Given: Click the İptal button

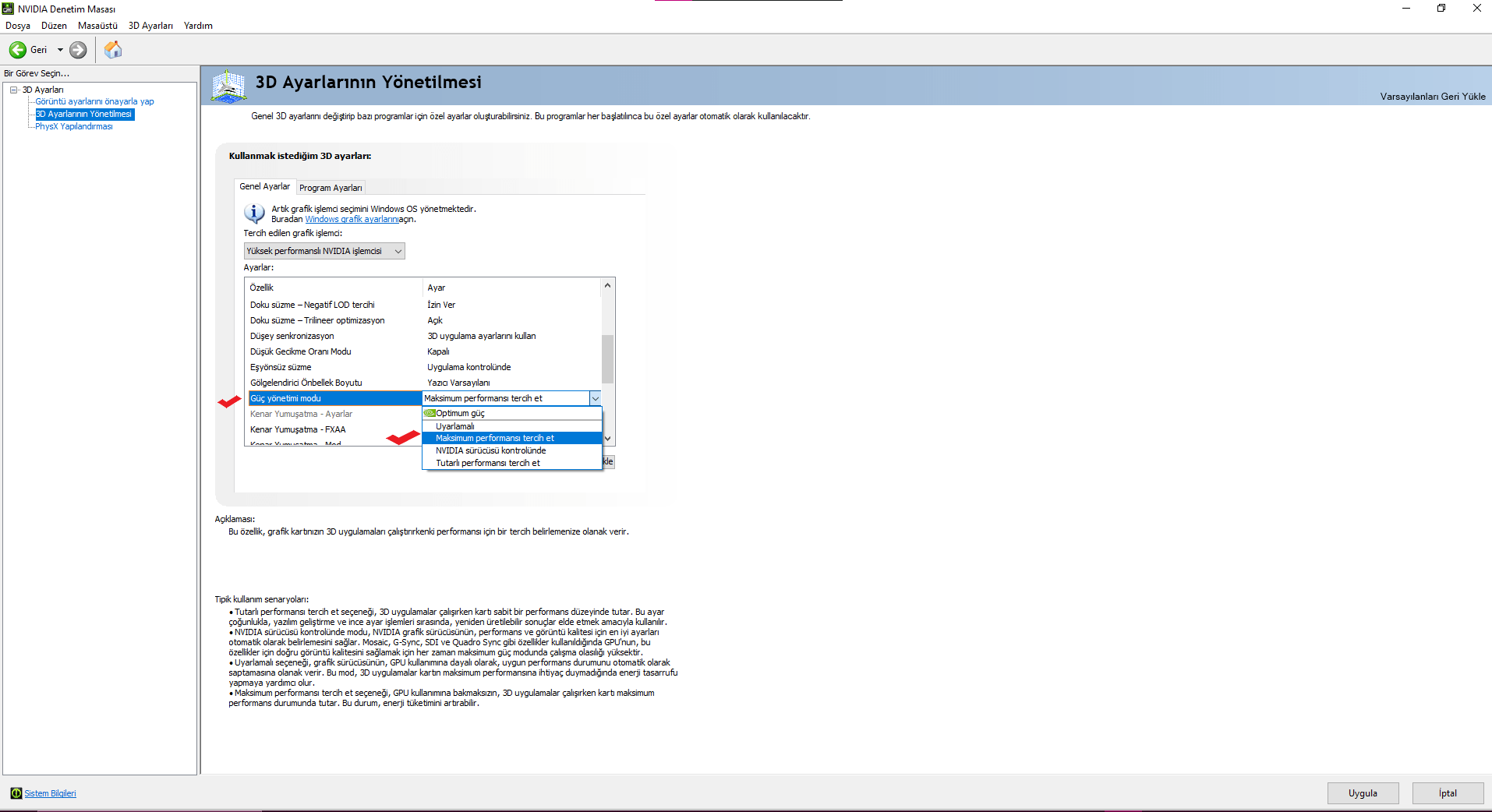Looking at the screenshot, I should pos(1448,793).
